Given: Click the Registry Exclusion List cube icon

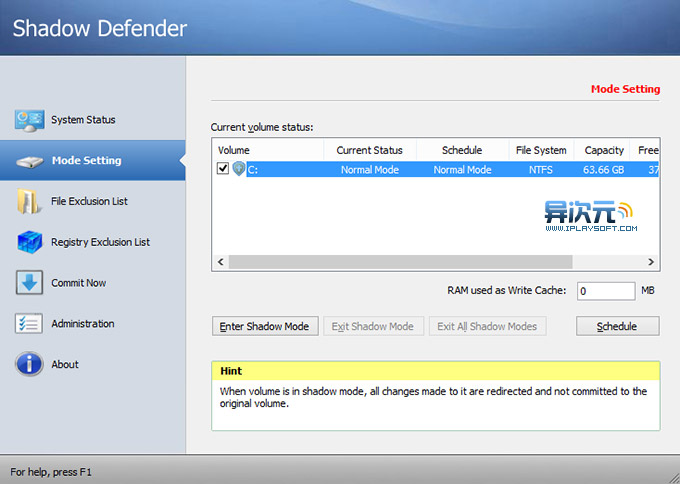Looking at the screenshot, I should pos(29,242).
